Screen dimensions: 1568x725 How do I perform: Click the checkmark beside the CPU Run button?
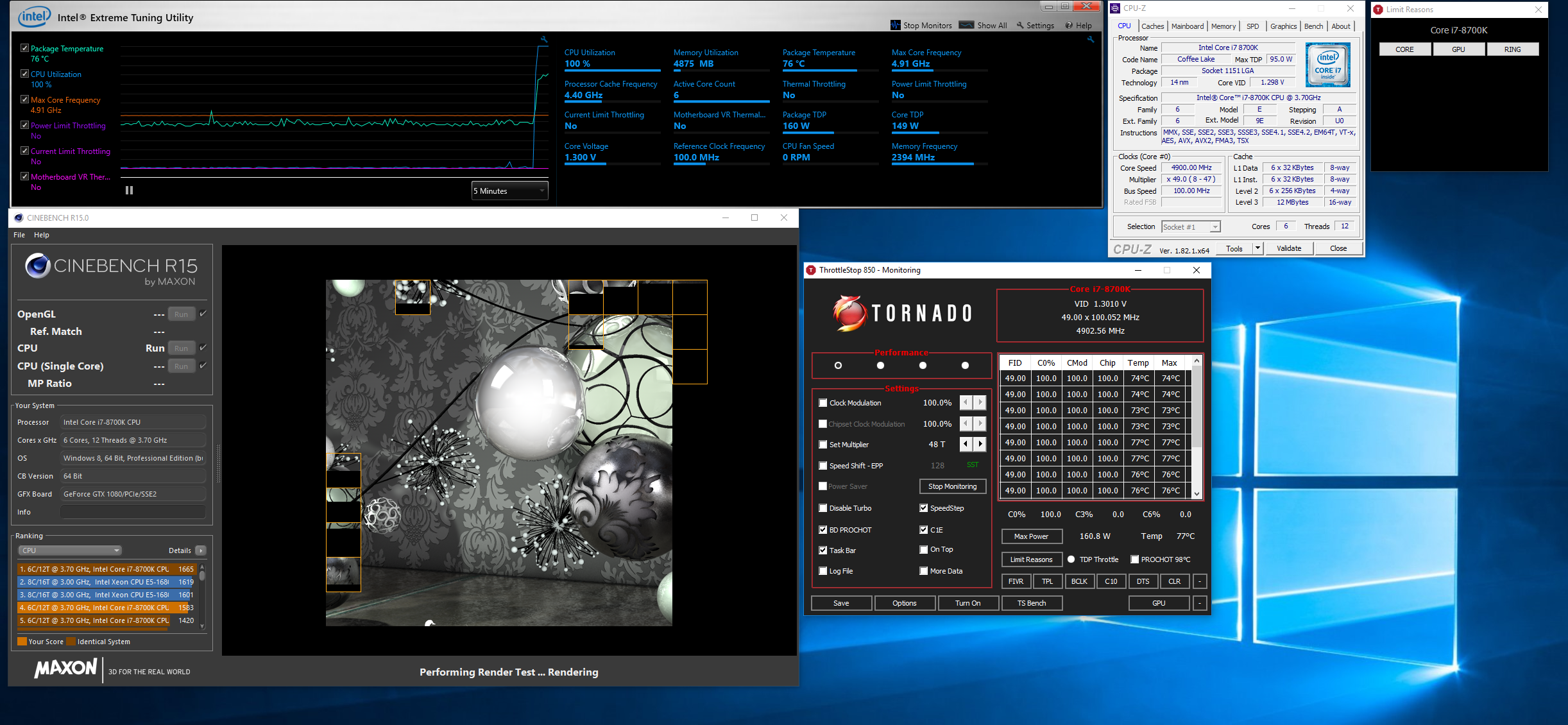tap(203, 348)
